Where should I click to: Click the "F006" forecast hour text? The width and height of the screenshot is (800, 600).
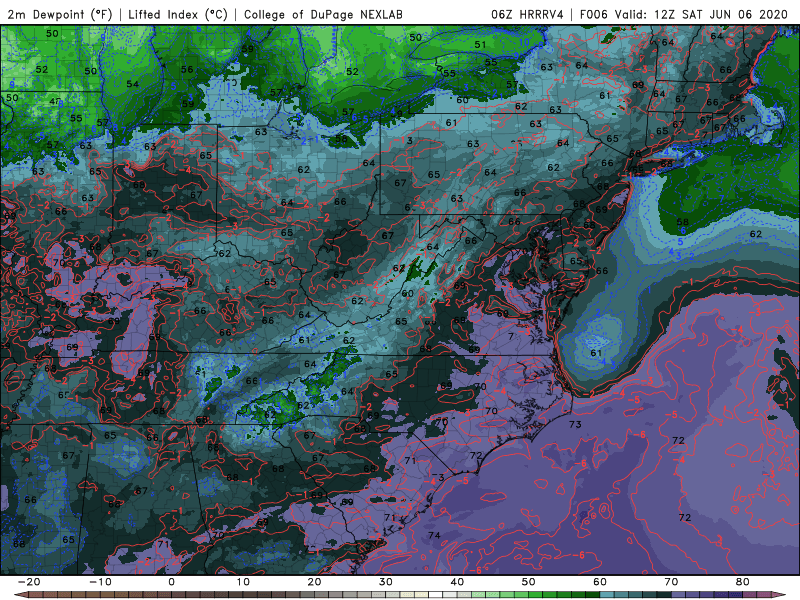point(594,15)
